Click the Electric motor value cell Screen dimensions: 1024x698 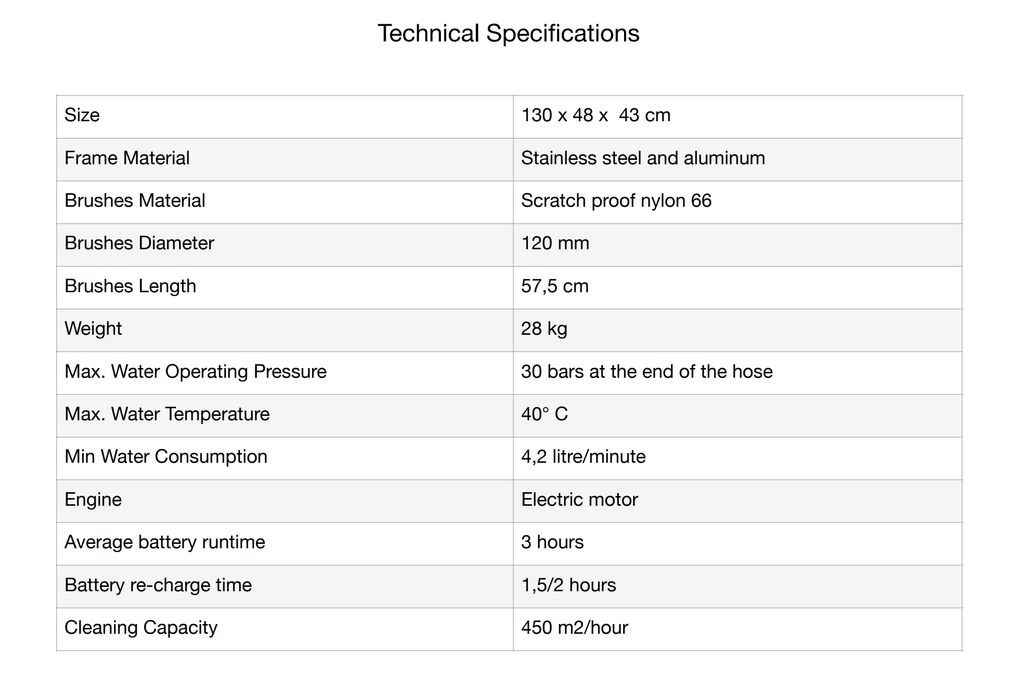(579, 500)
